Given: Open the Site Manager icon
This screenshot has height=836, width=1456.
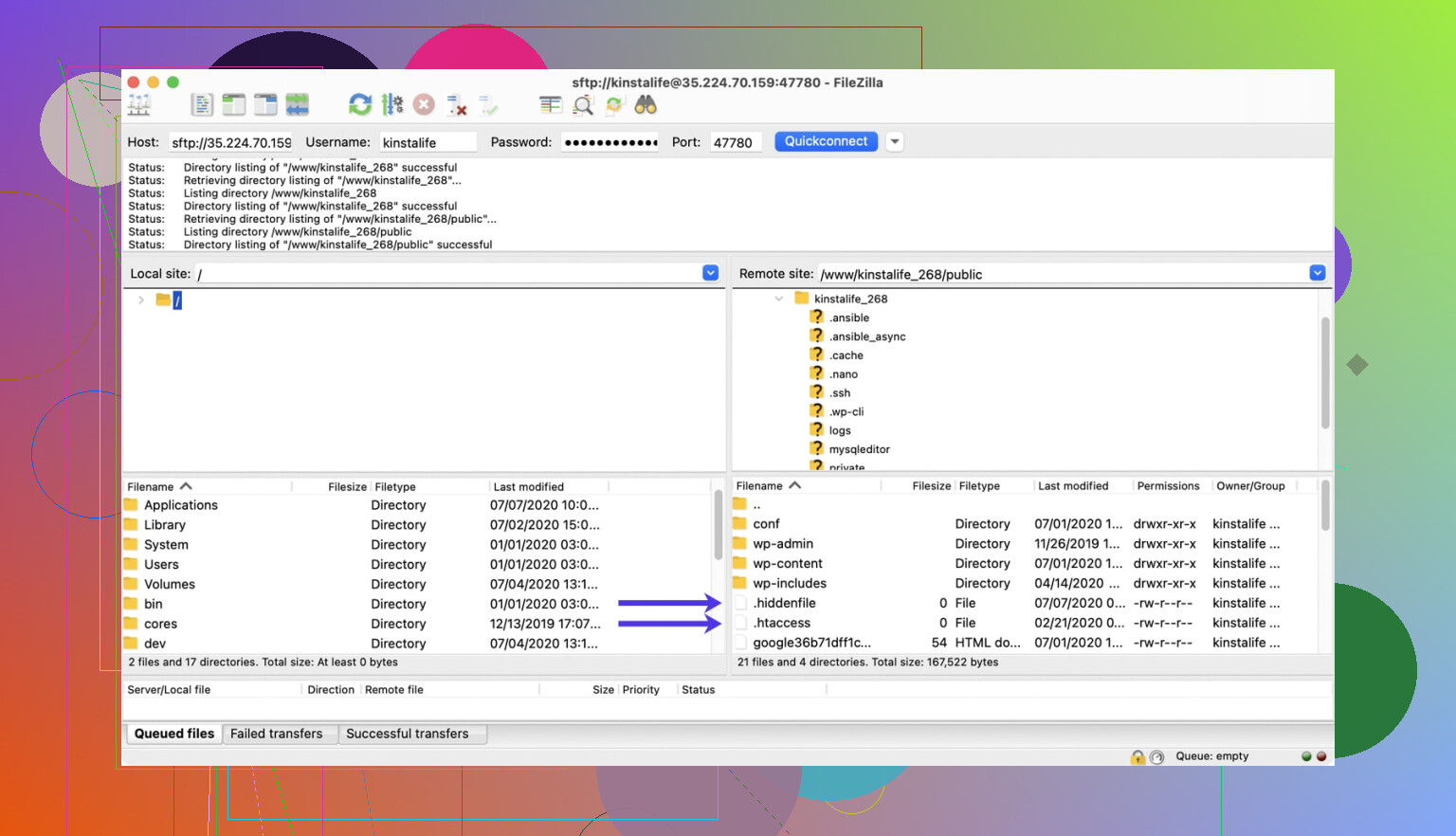Looking at the screenshot, I should 139,105.
